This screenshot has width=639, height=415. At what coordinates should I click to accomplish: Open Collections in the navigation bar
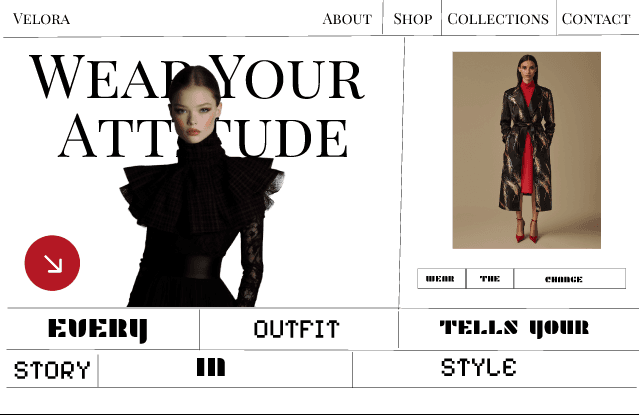point(498,19)
